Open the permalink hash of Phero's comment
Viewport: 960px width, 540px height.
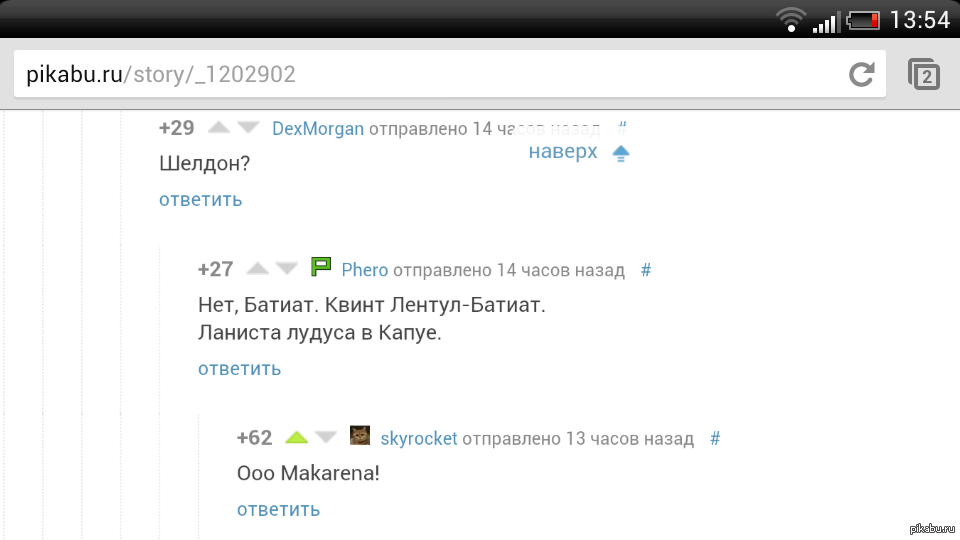coord(646,270)
